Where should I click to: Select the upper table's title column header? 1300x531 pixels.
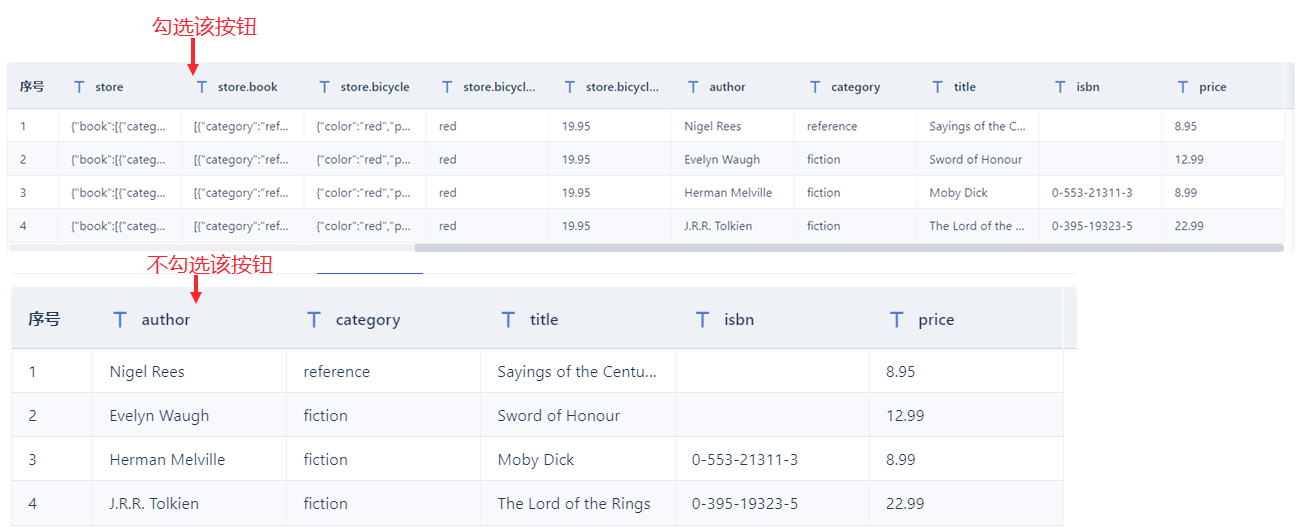[964, 87]
